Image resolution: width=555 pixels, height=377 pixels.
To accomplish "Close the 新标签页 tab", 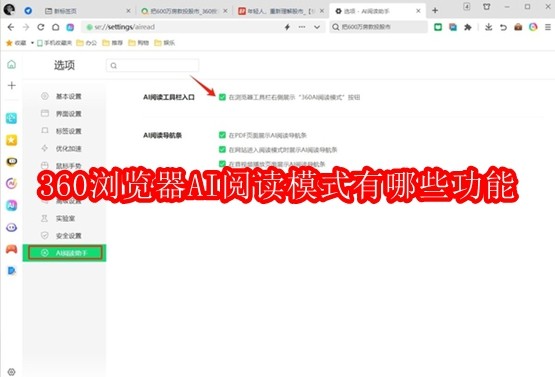I will 128,11.
